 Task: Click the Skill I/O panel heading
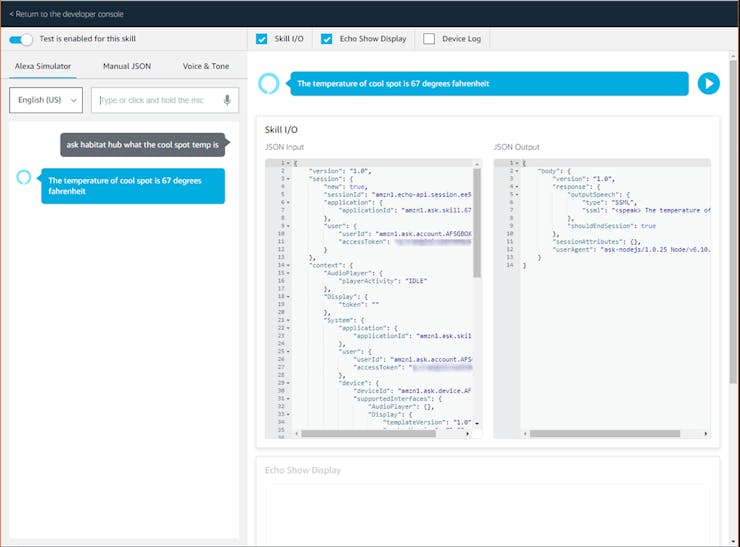pyautogui.click(x=281, y=130)
